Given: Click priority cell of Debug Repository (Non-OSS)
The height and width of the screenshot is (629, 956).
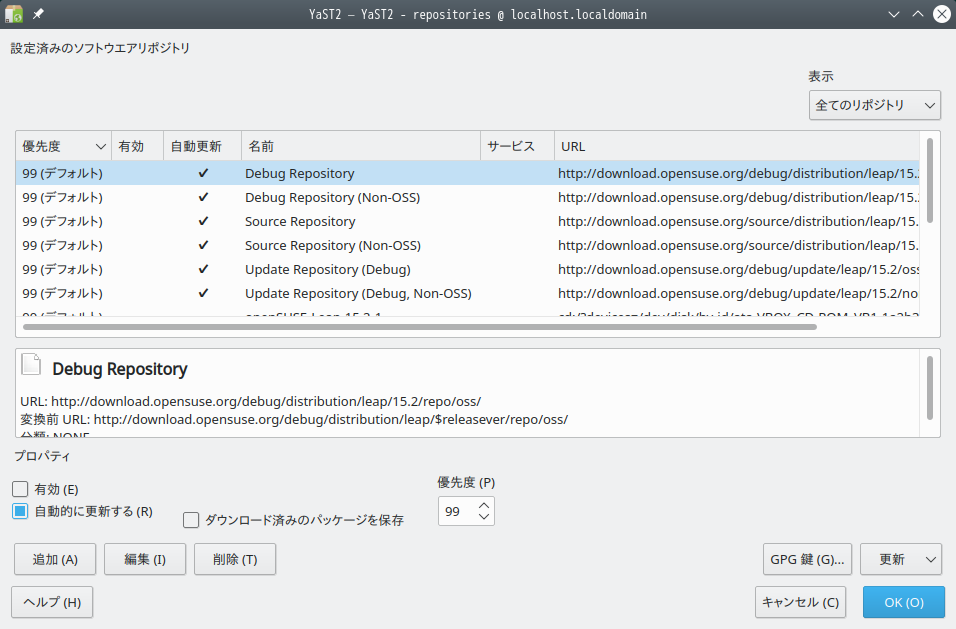Looking at the screenshot, I should point(62,197).
